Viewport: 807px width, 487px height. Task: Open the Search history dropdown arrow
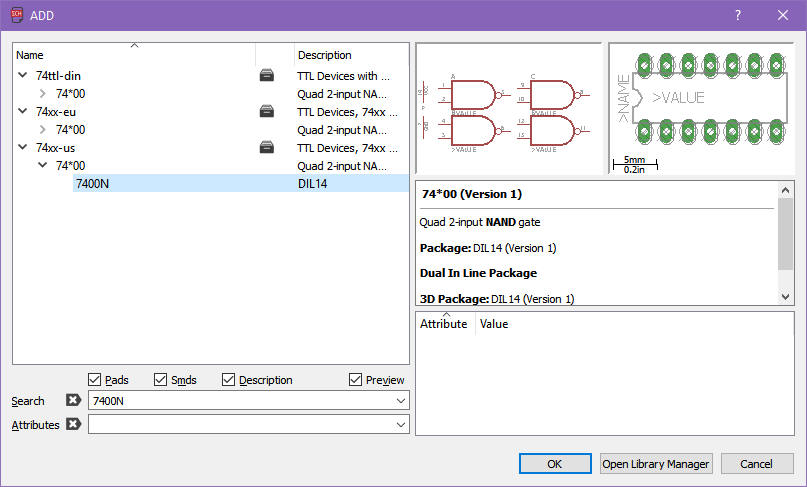[x=400, y=401]
